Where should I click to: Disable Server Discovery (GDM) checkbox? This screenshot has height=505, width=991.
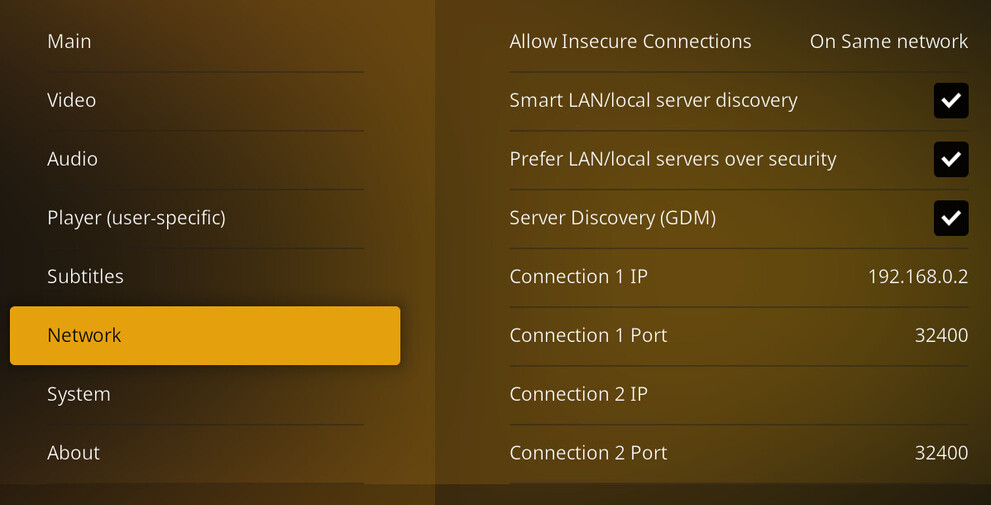[x=950, y=218]
